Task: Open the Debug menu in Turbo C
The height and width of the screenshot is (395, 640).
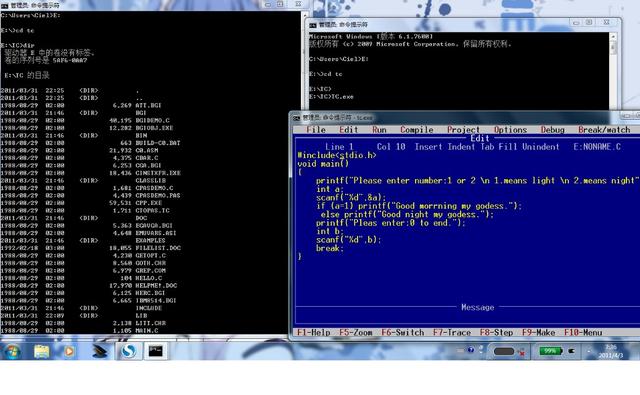Action: tap(553, 130)
